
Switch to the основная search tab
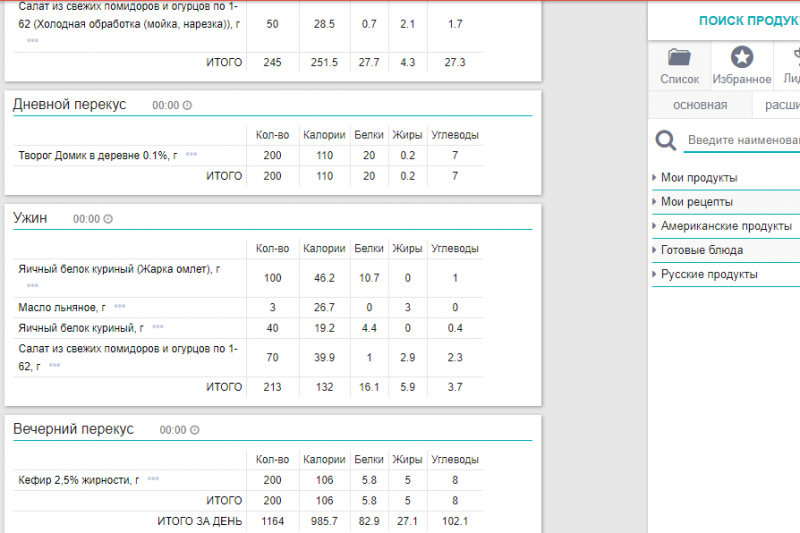point(699,105)
